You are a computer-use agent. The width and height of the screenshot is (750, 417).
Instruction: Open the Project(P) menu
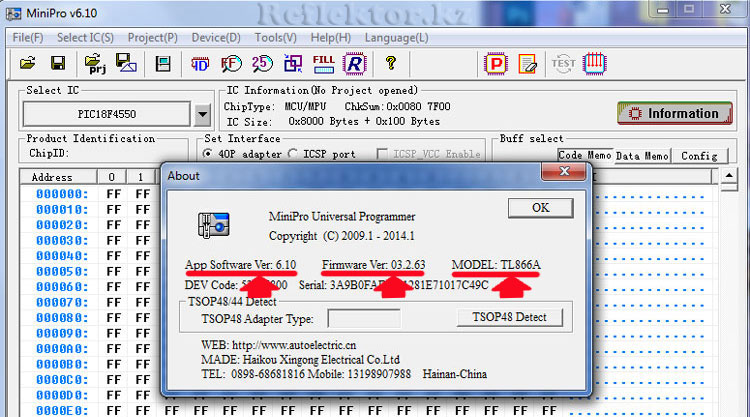[153, 37]
